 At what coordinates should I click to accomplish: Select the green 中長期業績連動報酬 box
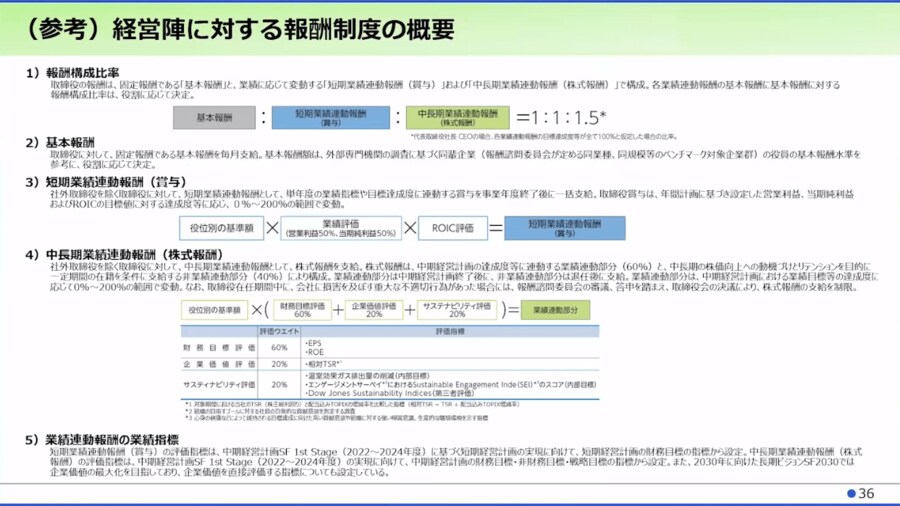[457, 117]
